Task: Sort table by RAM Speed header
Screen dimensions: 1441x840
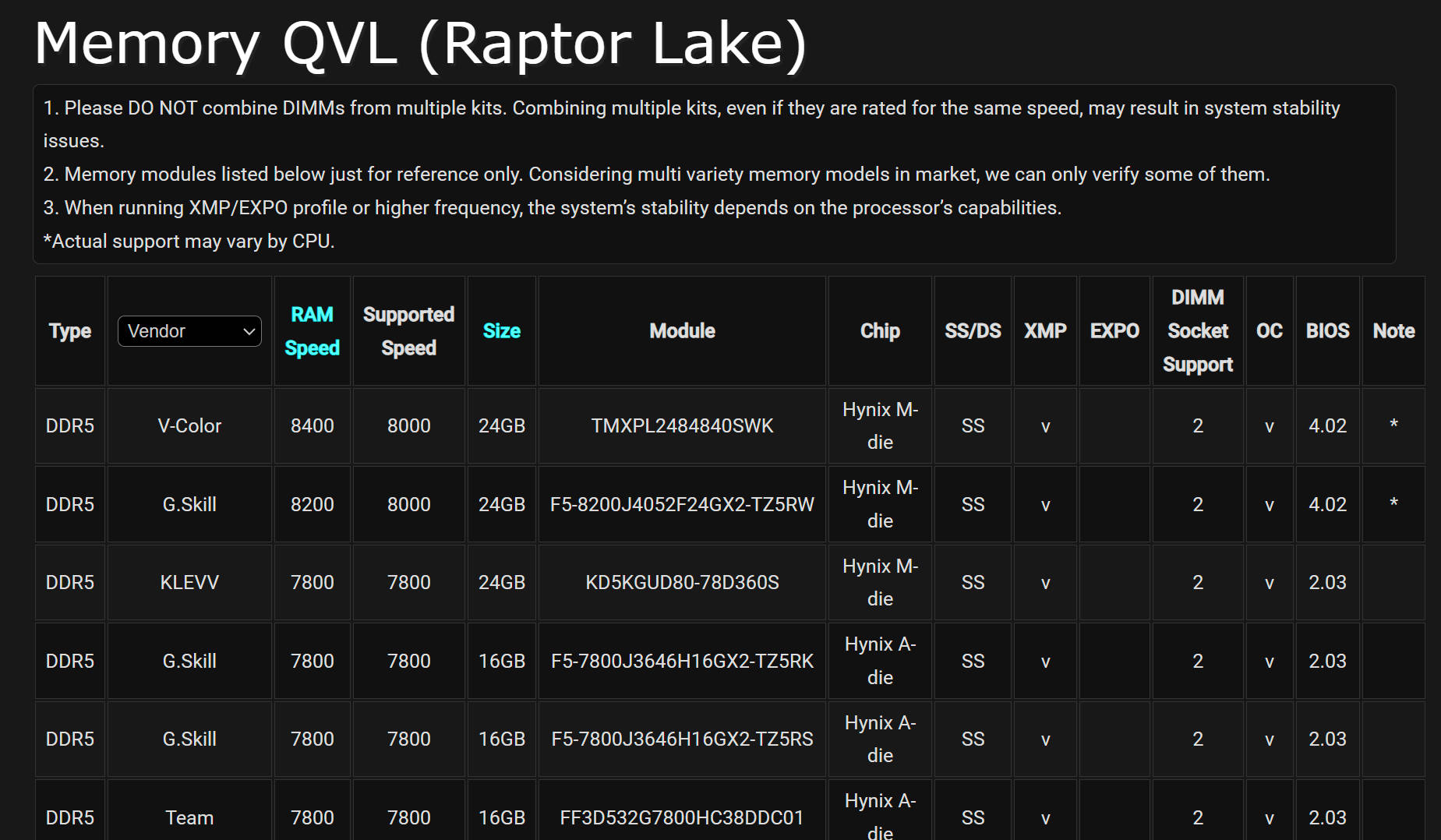Action: [312, 331]
